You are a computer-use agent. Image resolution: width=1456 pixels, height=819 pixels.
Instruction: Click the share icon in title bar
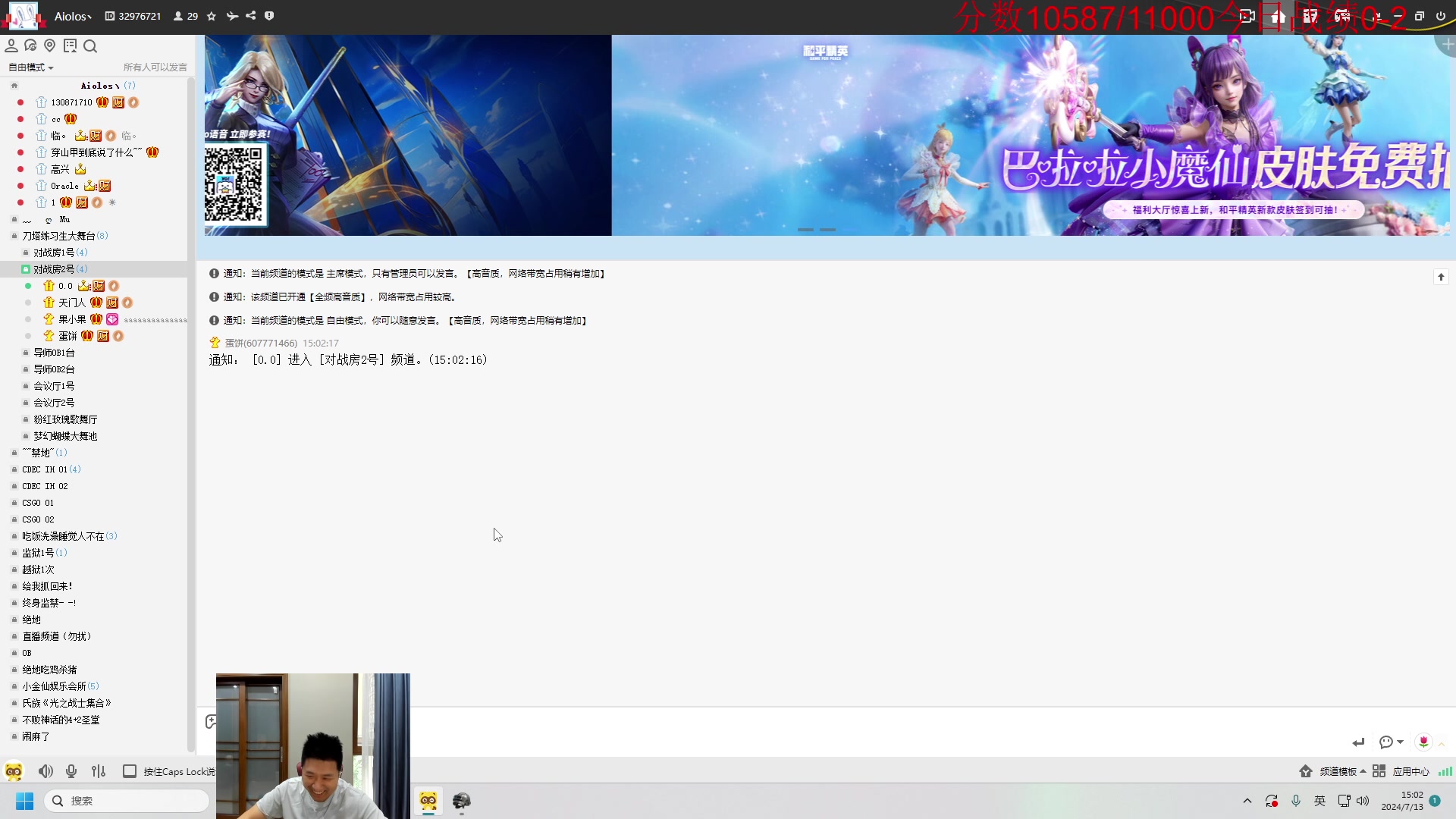251,16
